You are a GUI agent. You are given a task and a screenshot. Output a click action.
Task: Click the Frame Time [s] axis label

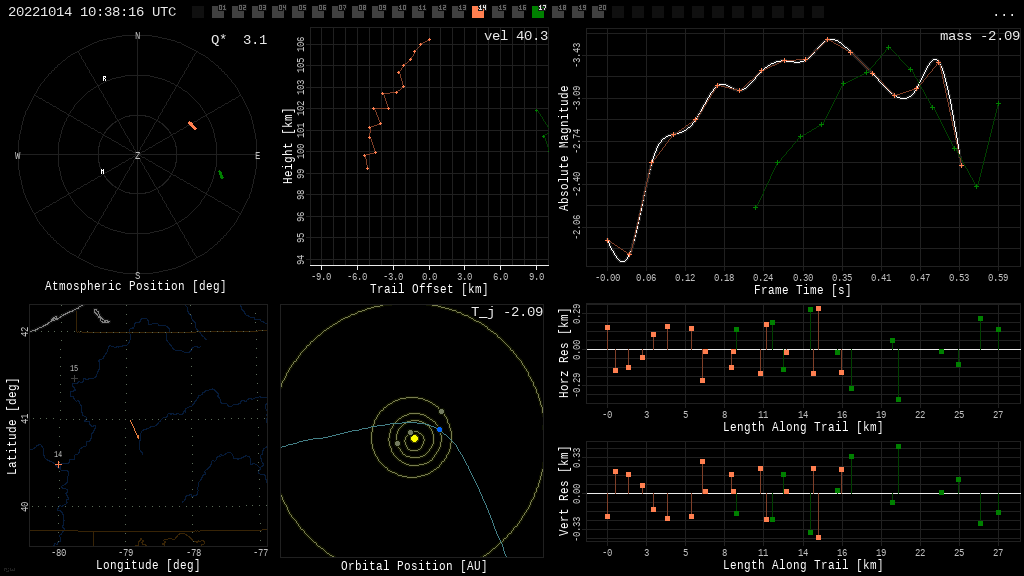click(x=803, y=290)
